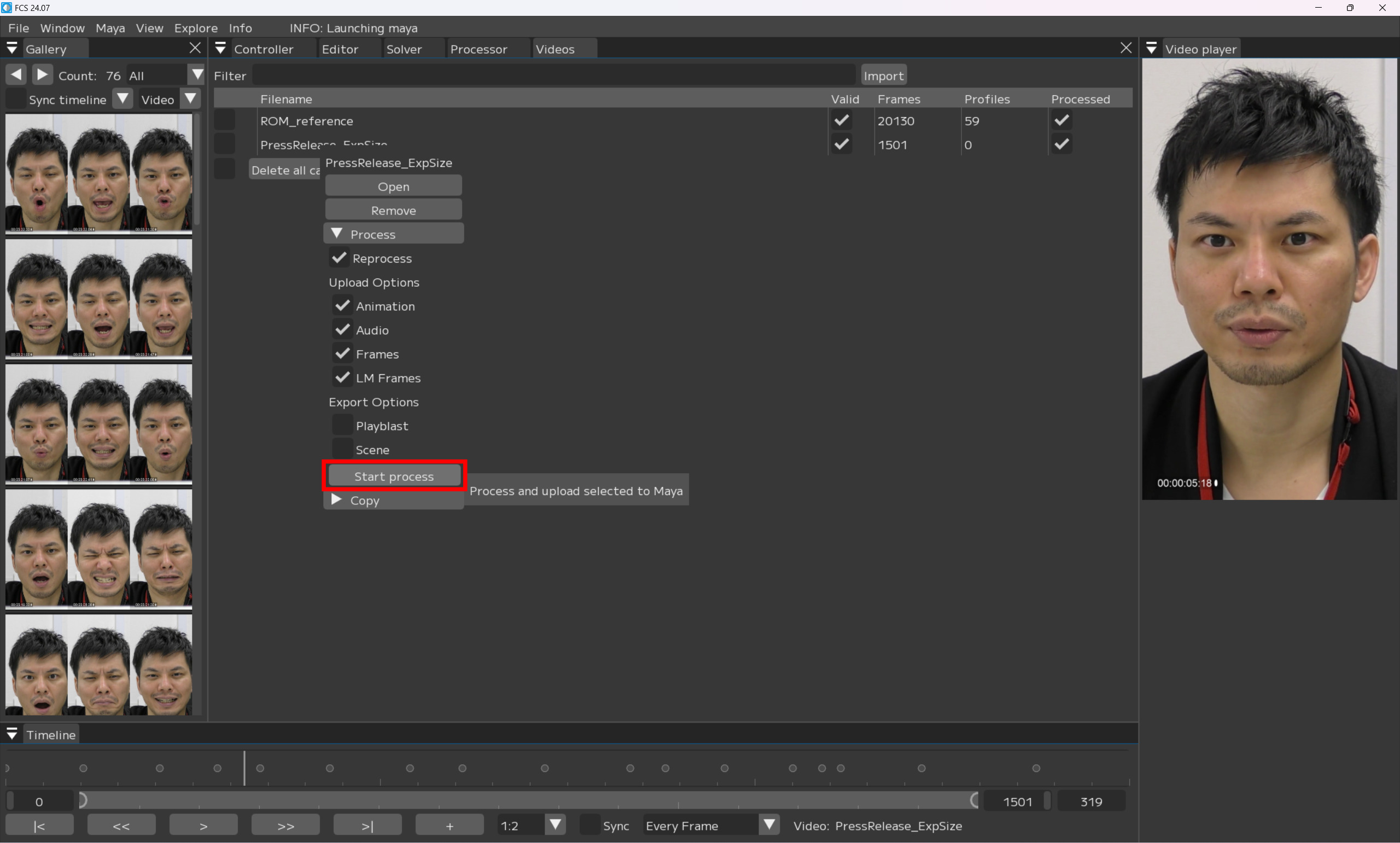Open the Every Frame dropdown
1400x843 pixels.
point(769,825)
